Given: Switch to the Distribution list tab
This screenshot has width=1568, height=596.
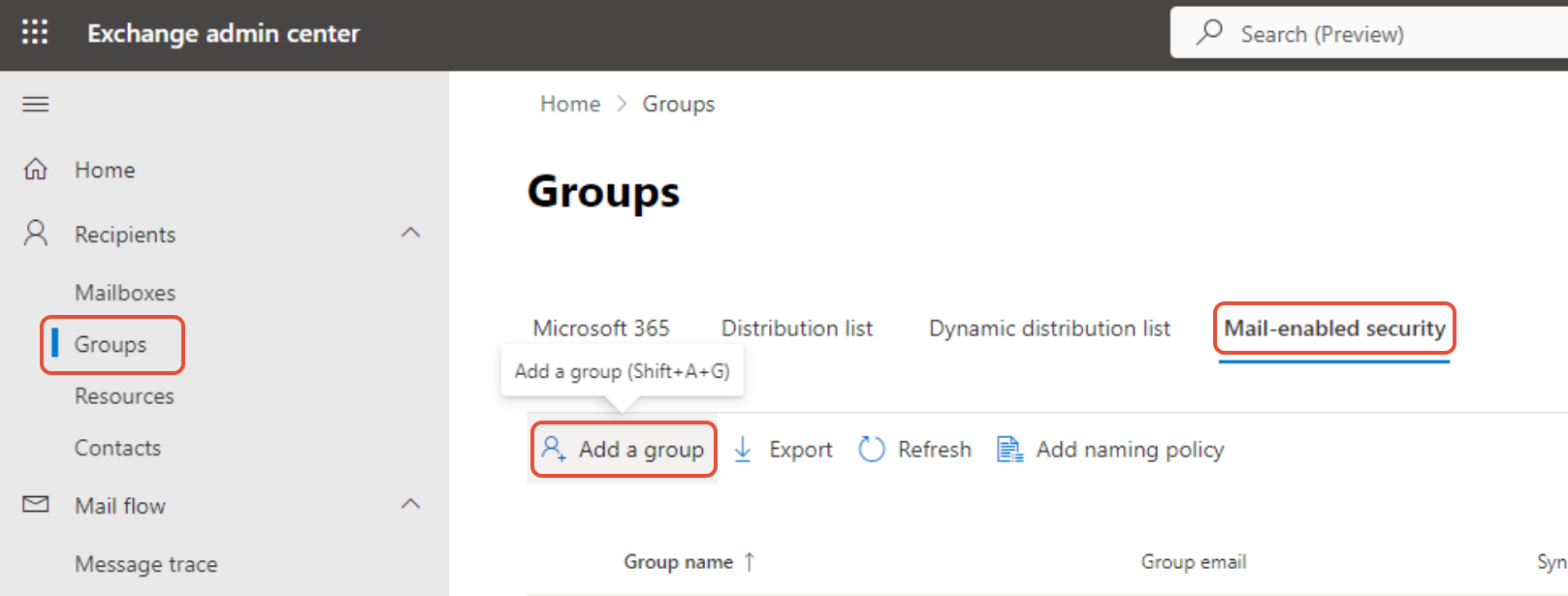Looking at the screenshot, I should (797, 329).
